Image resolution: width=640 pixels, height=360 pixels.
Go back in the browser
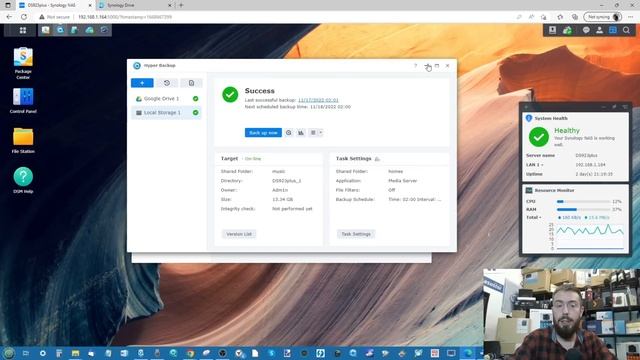point(9,17)
